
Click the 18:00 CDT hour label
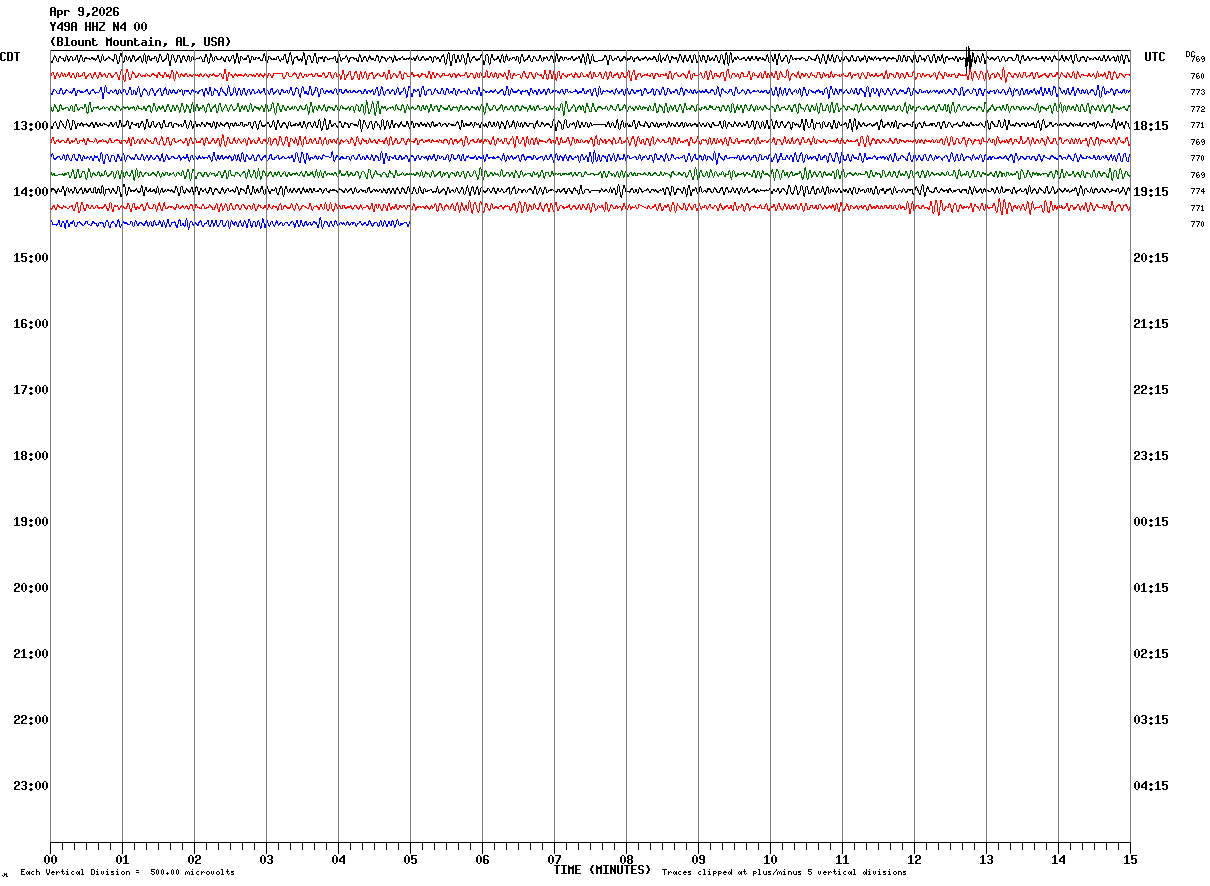[31, 456]
